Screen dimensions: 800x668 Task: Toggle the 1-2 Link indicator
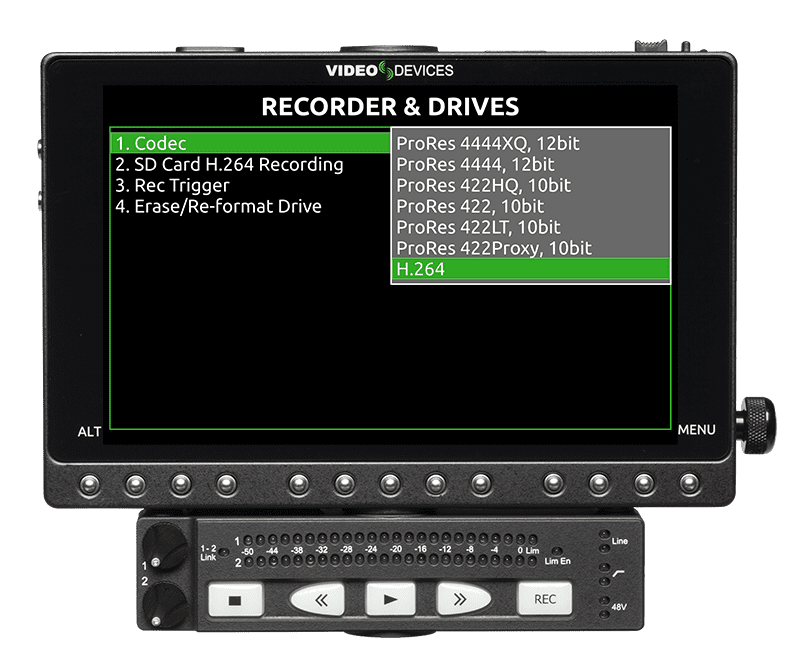pos(223,552)
